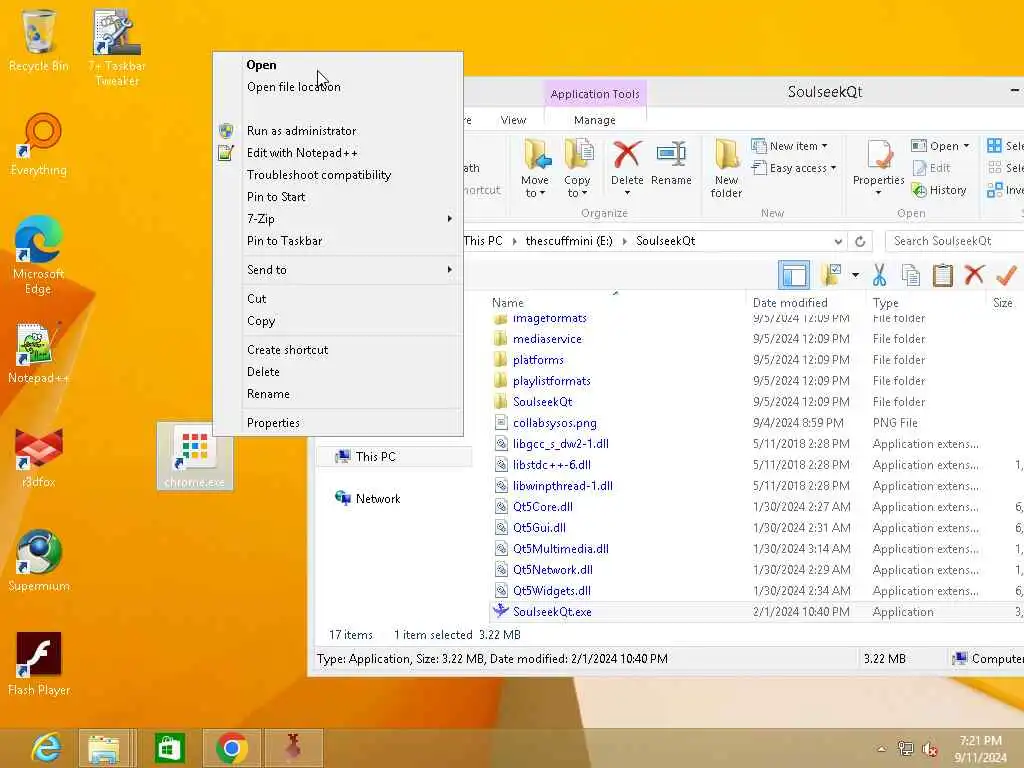The width and height of the screenshot is (1024, 768).
Task: Select the chrome.exe desktop shortcut
Action: (195, 456)
